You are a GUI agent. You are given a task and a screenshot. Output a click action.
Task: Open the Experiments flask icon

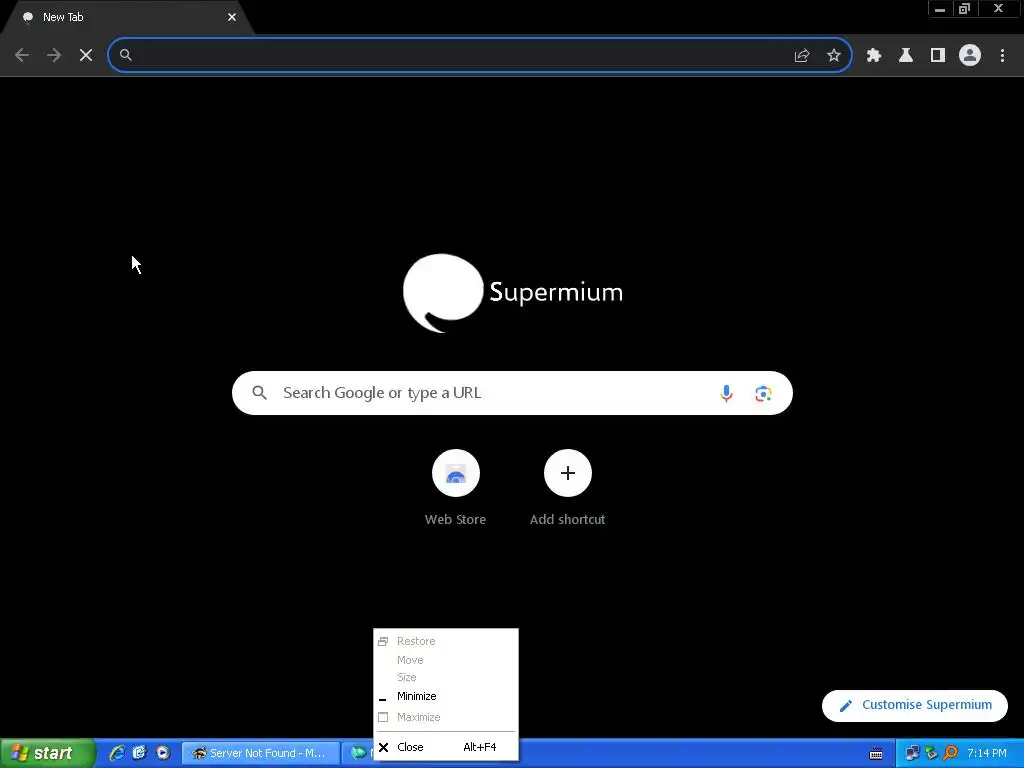click(906, 56)
